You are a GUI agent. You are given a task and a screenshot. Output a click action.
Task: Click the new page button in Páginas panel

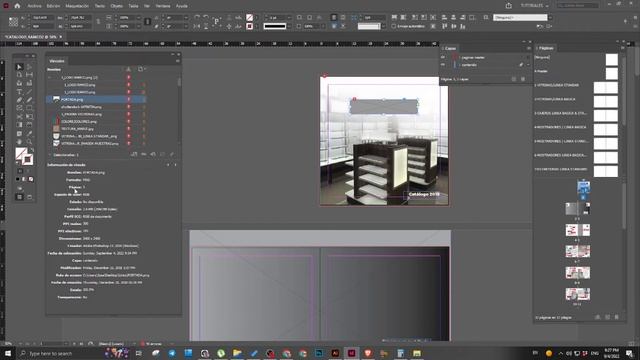(607, 317)
